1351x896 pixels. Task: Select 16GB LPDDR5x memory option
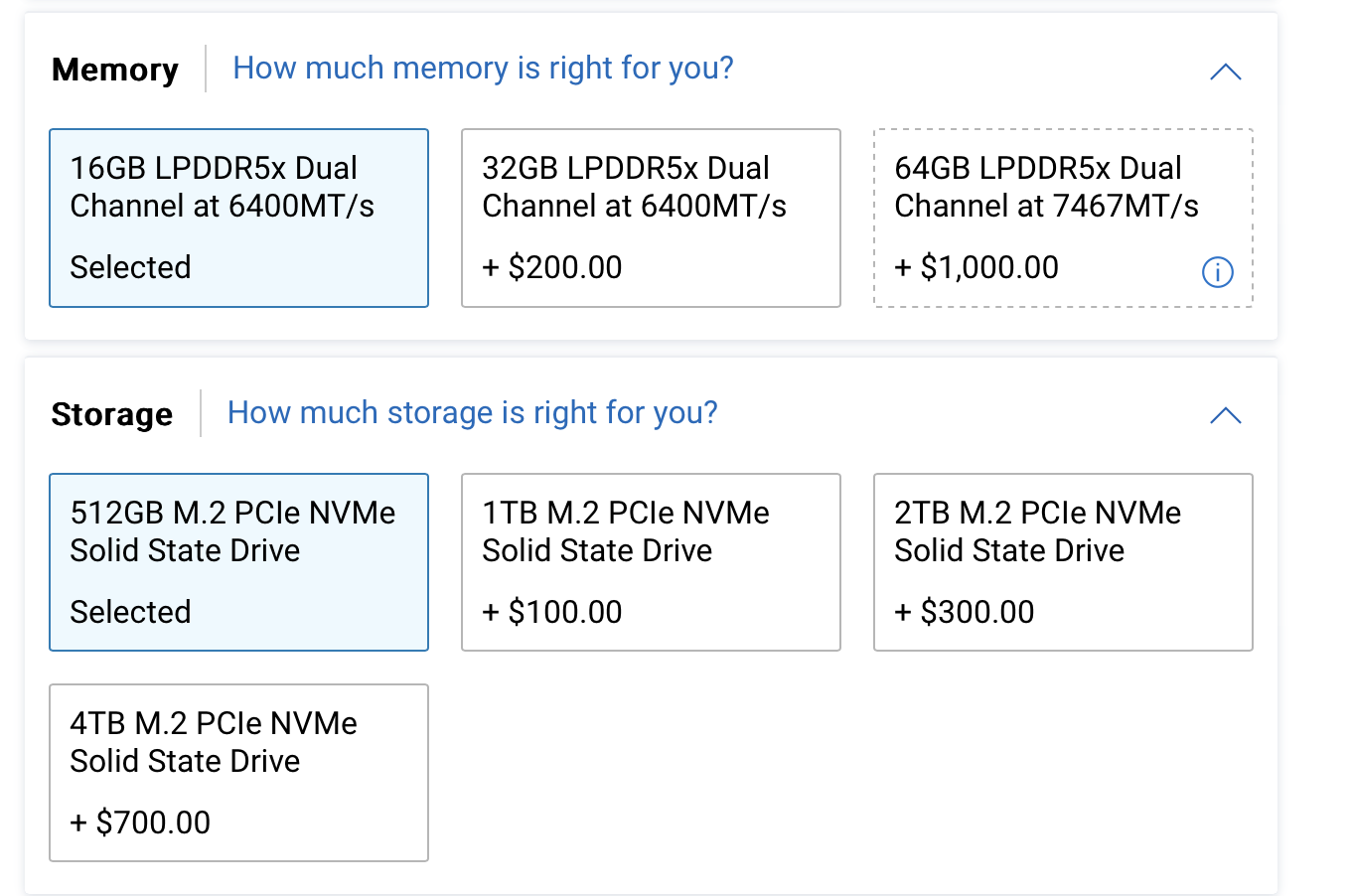click(x=238, y=218)
